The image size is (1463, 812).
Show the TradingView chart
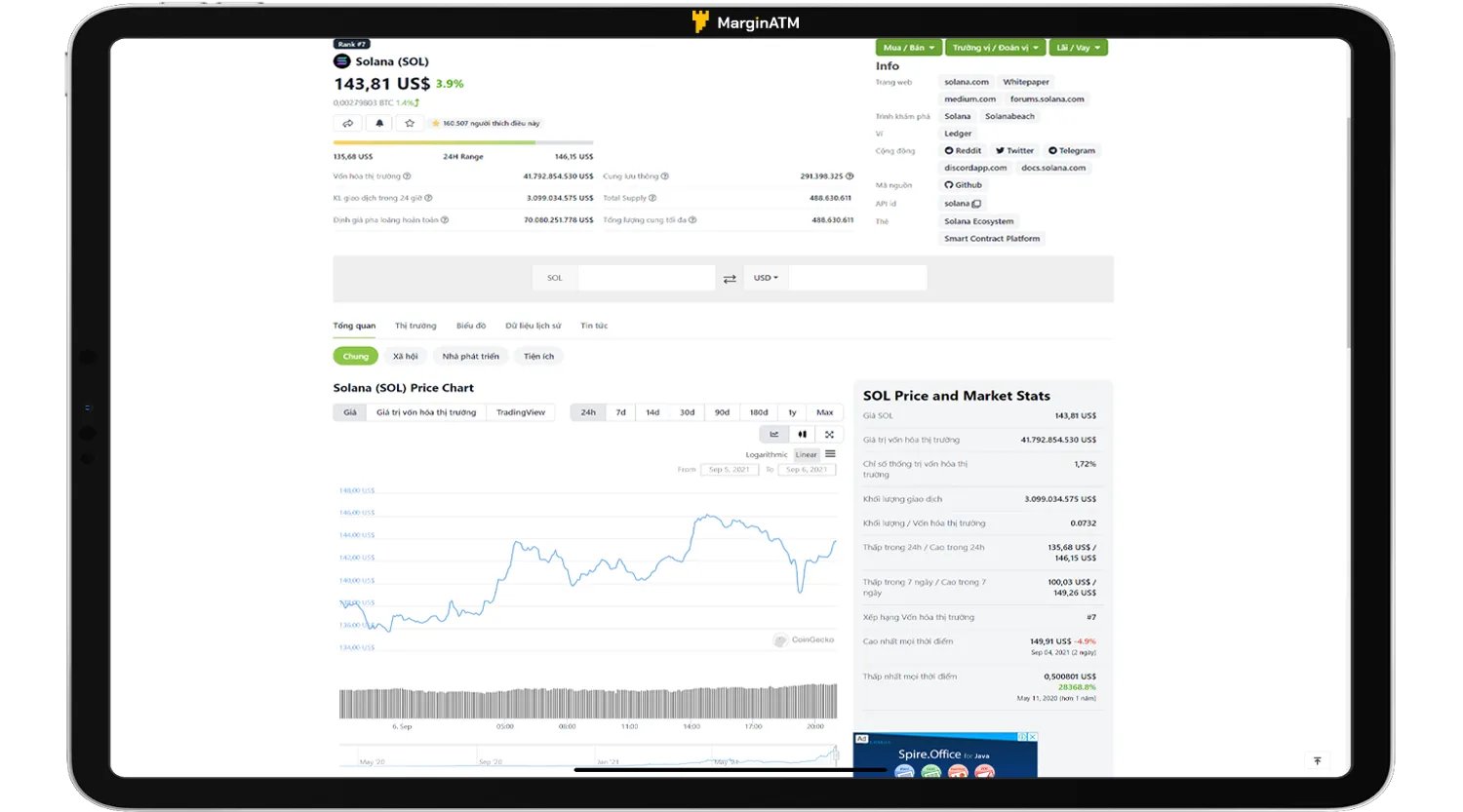click(521, 412)
